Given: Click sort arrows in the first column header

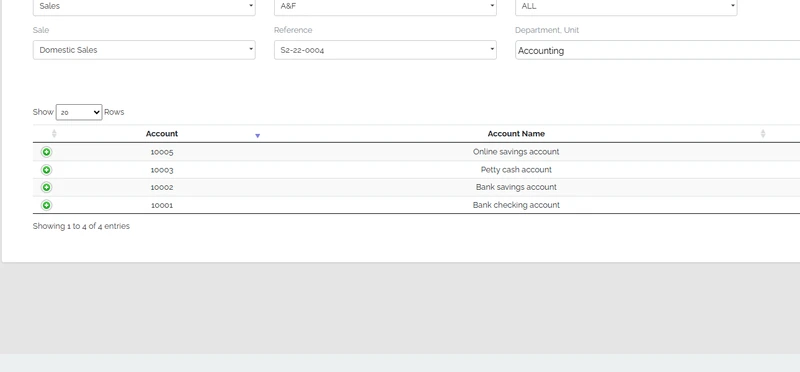Looking at the screenshot, I should (x=54, y=134).
